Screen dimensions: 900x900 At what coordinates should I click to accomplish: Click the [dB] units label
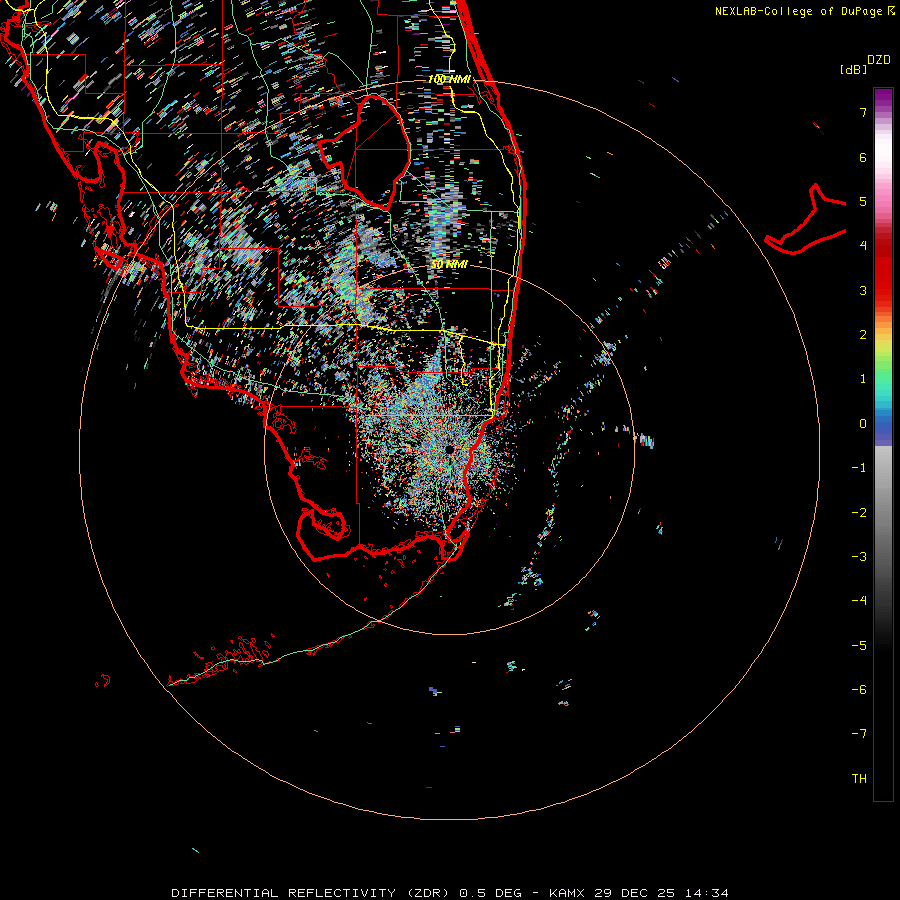(853, 70)
